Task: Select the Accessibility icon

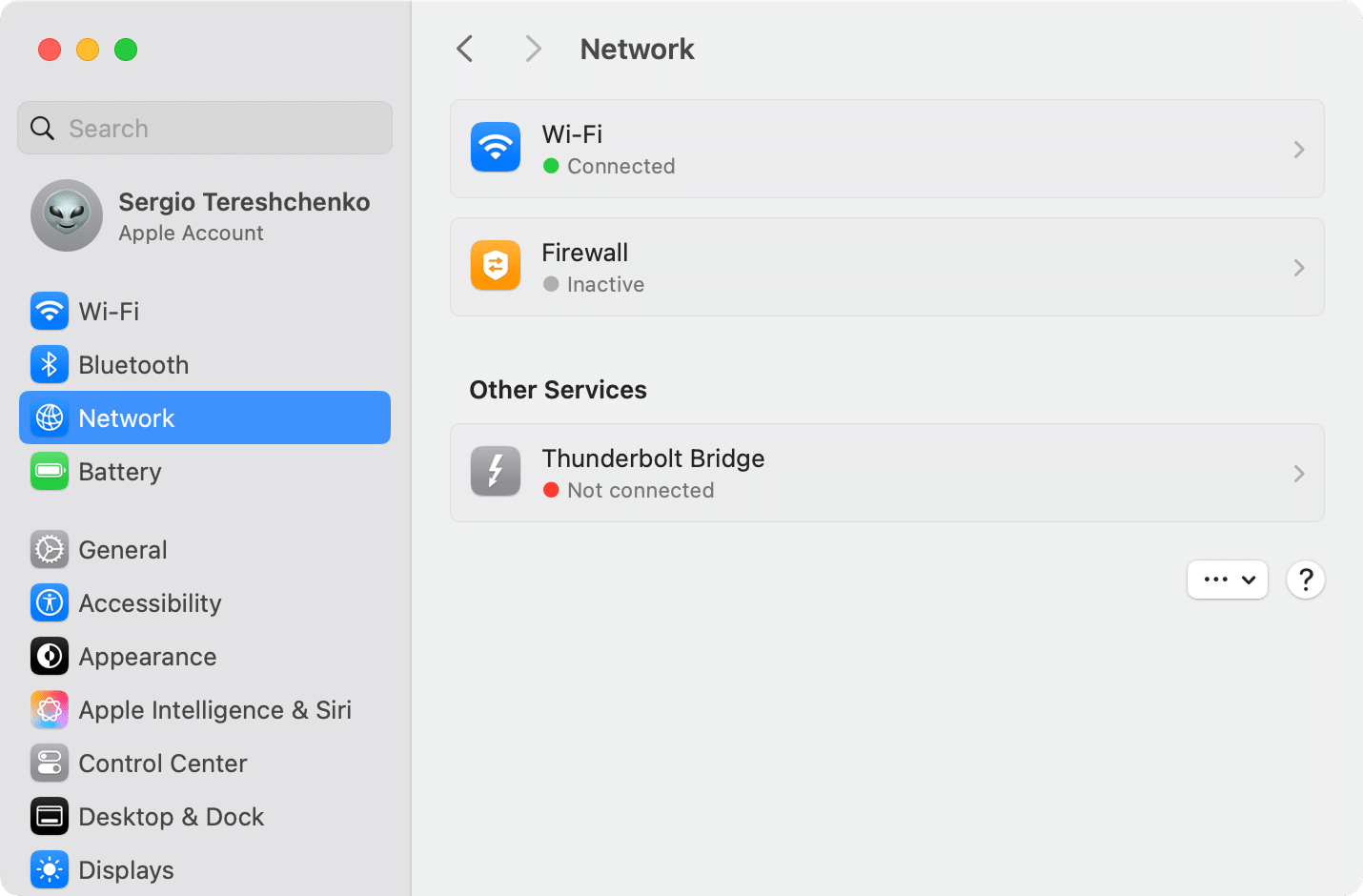Action: point(49,602)
